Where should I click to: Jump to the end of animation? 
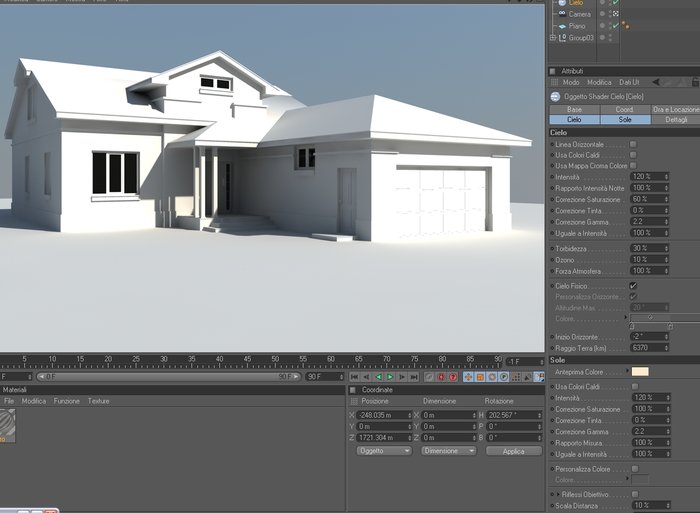[x=414, y=377]
